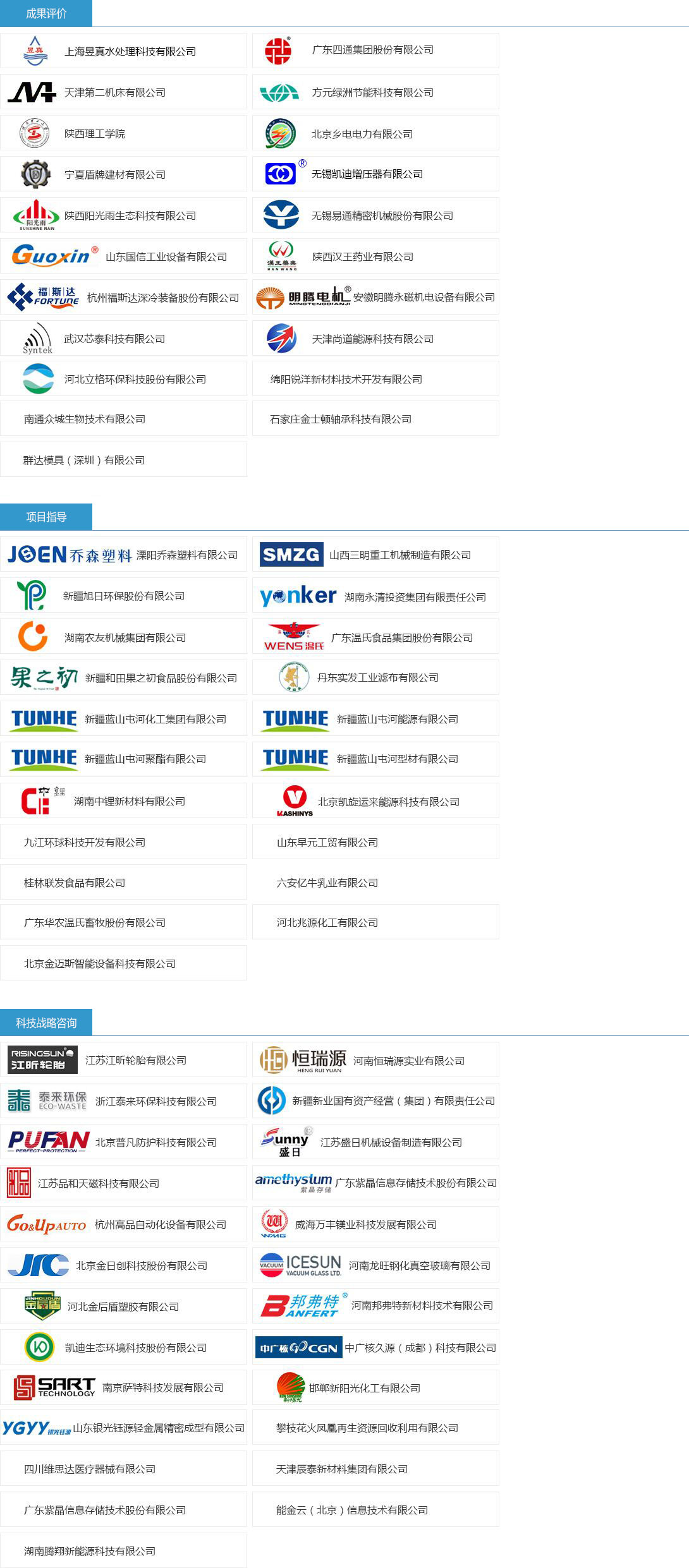Click the 北京乡电电力 circular logo
The width and height of the screenshot is (689, 1568).
tap(281, 133)
